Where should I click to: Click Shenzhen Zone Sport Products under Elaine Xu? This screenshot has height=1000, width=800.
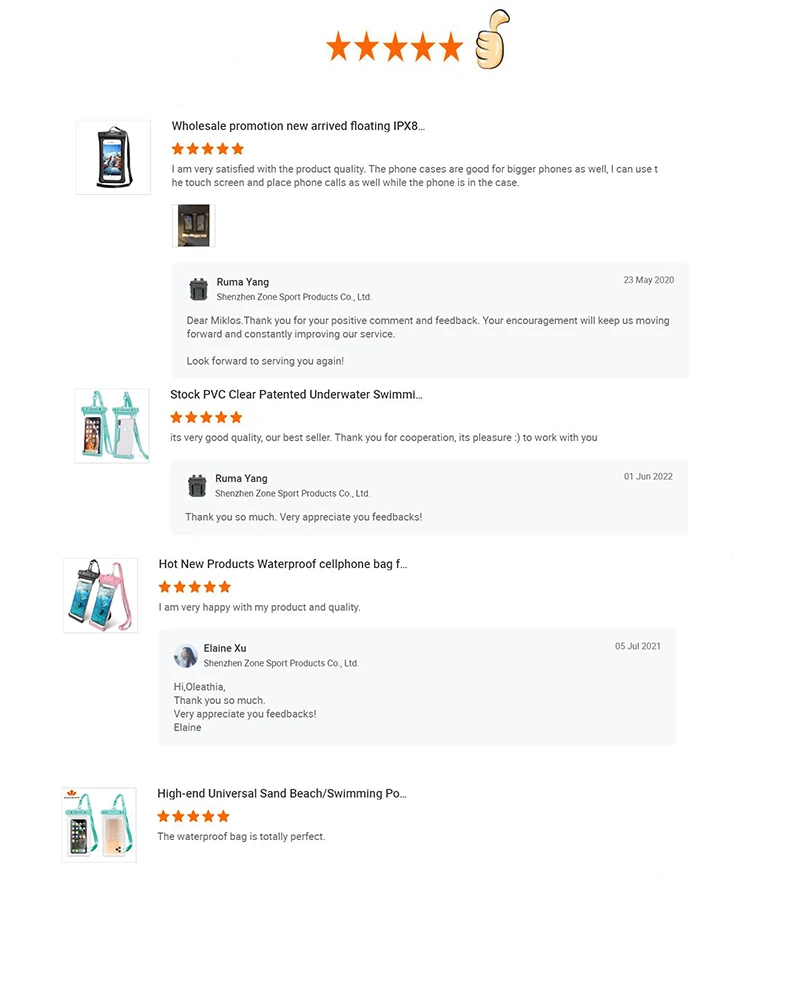tap(281, 663)
